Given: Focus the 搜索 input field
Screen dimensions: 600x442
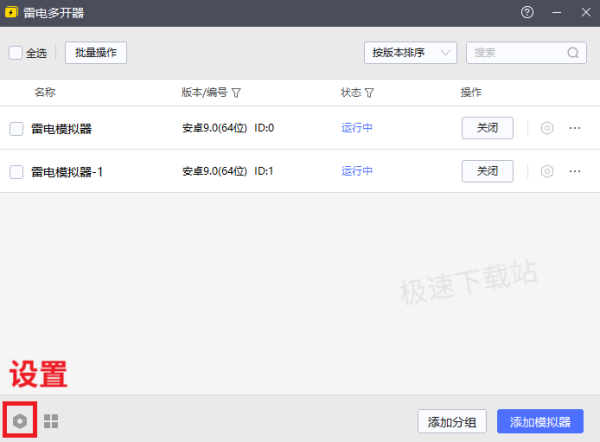Looking at the screenshot, I should click(515, 53).
